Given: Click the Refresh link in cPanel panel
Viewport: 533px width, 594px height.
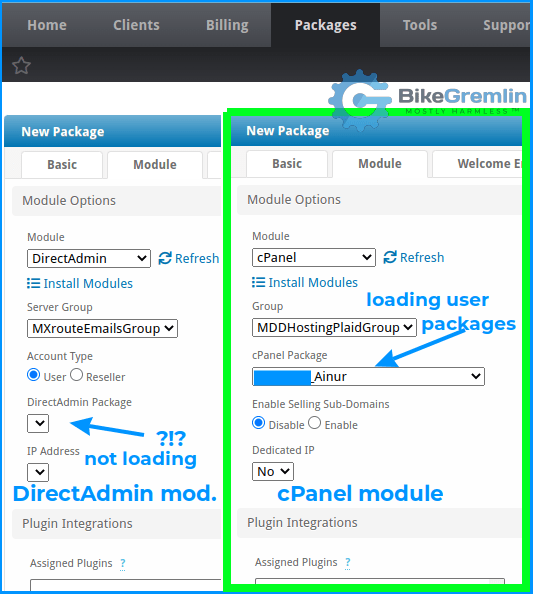Looking at the screenshot, I should click(x=422, y=257).
